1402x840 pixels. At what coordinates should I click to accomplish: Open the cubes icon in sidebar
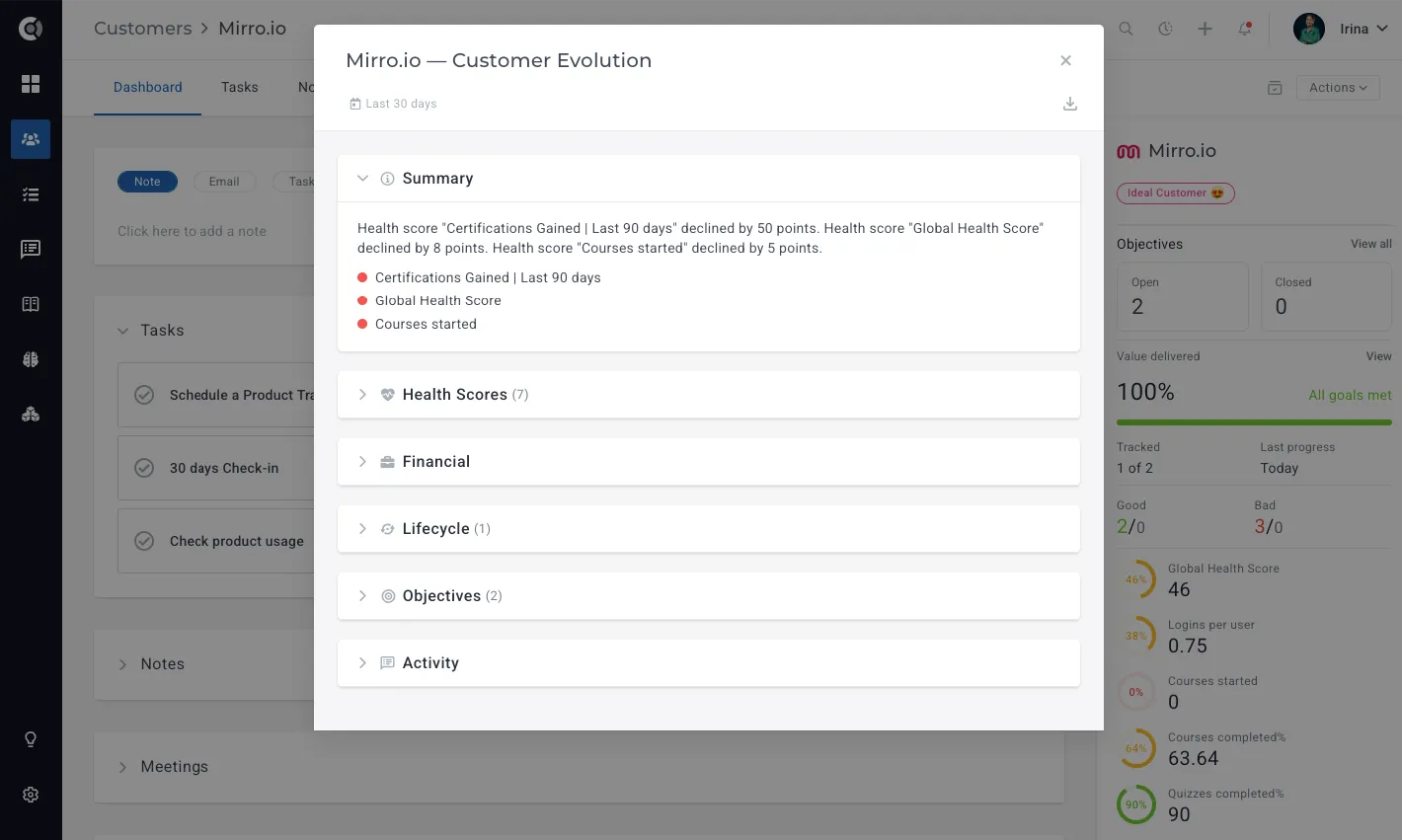coord(31,415)
